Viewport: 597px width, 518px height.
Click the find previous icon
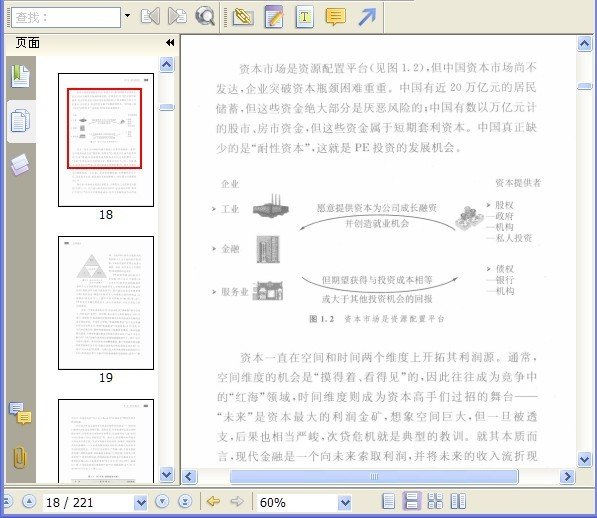click(x=150, y=16)
